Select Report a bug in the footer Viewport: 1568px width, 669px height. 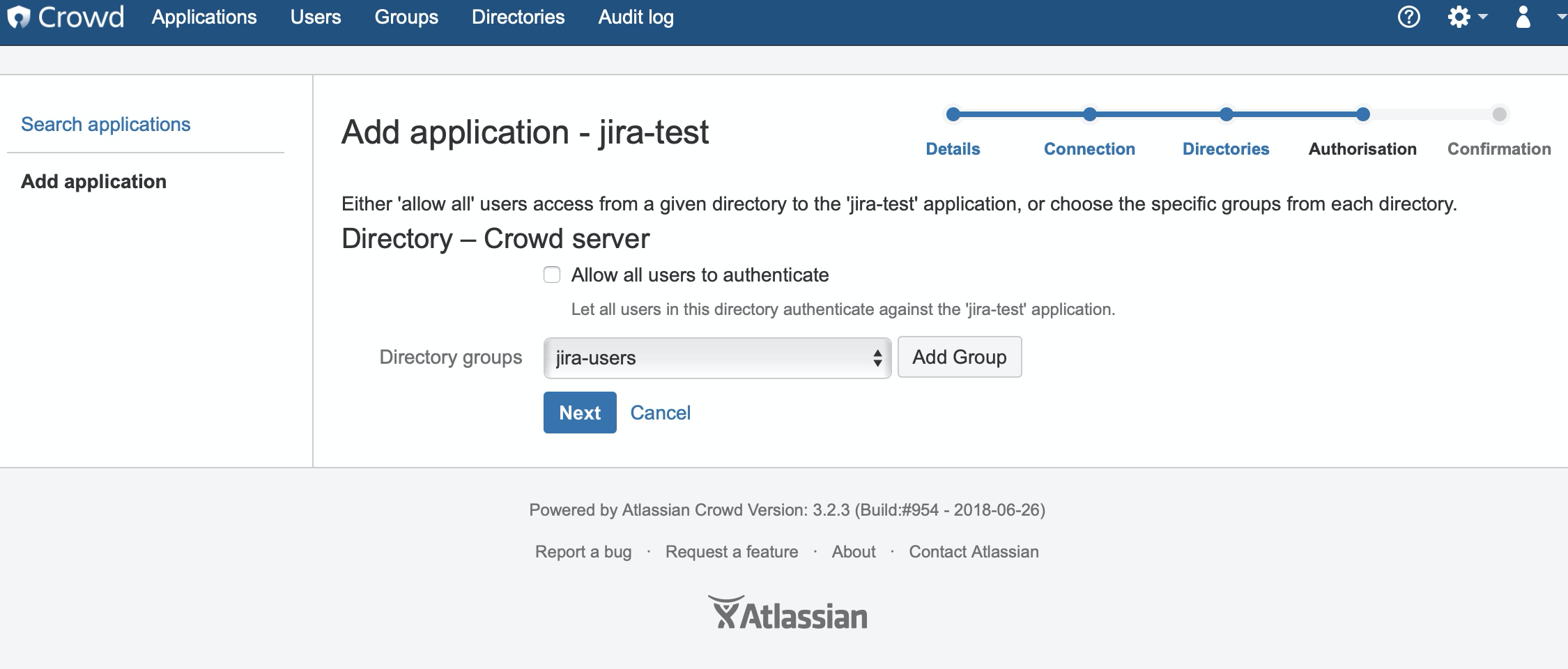pyautogui.click(x=583, y=551)
